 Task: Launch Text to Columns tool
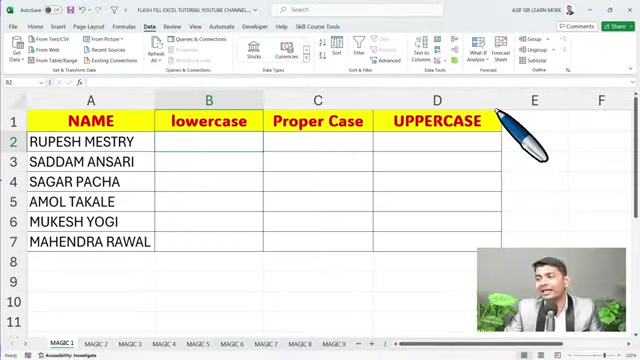pyautogui.click(x=421, y=49)
